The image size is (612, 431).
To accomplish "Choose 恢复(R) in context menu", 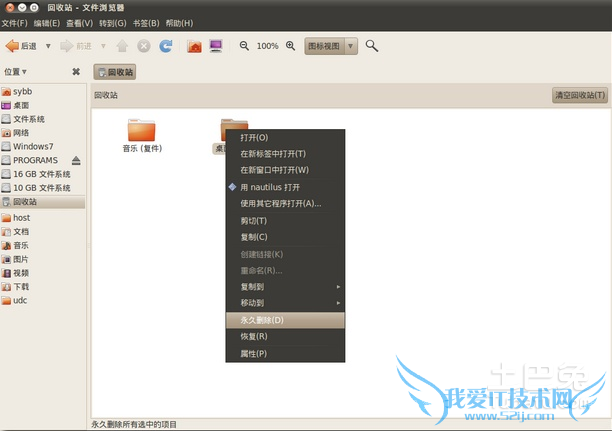I will tap(285, 336).
